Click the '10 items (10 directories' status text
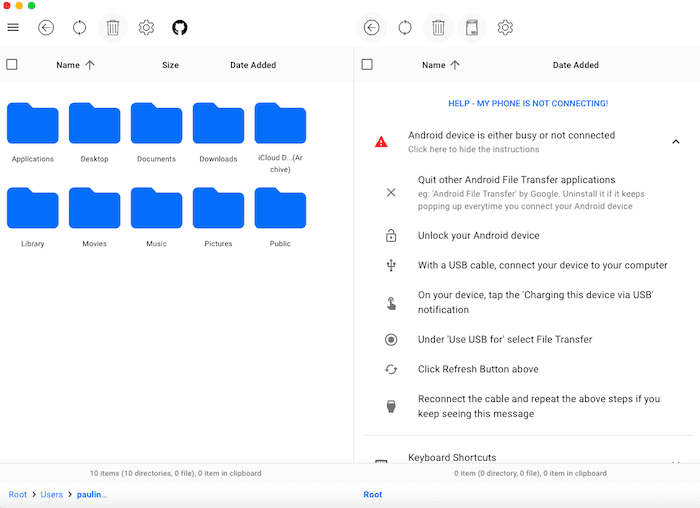The height and width of the screenshot is (508, 700). [x=175, y=473]
